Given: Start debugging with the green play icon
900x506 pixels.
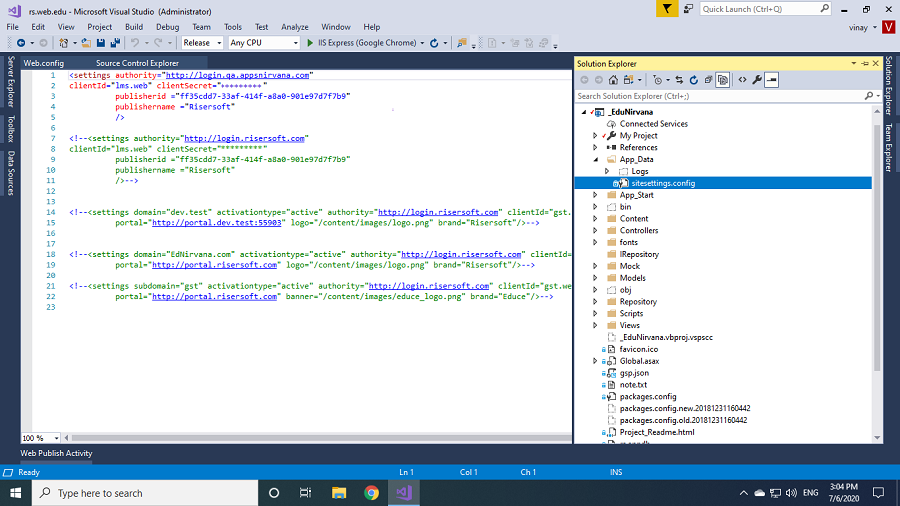Looking at the screenshot, I should coord(310,43).
